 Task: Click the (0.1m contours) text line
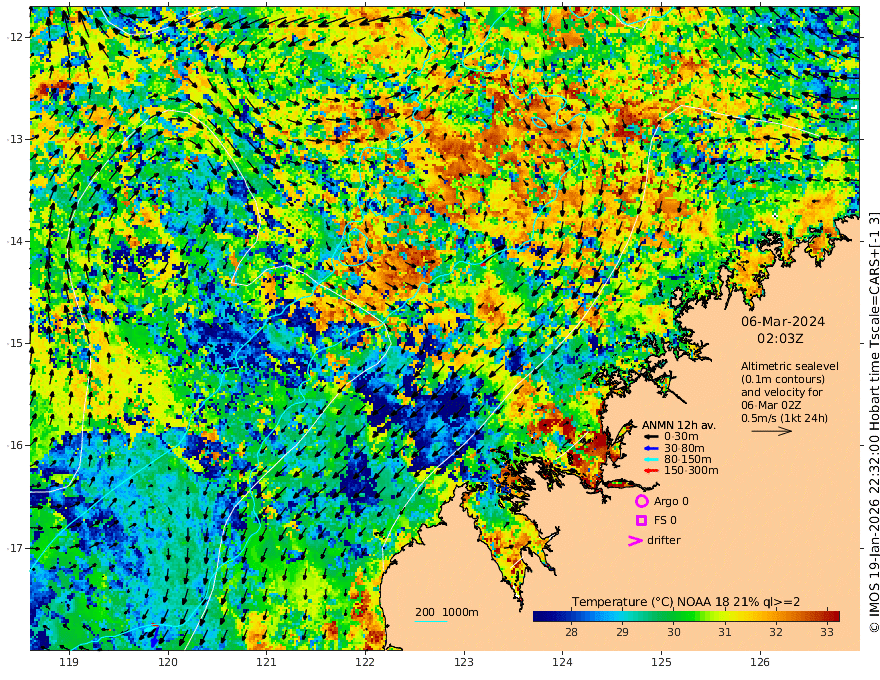point(783,379)
